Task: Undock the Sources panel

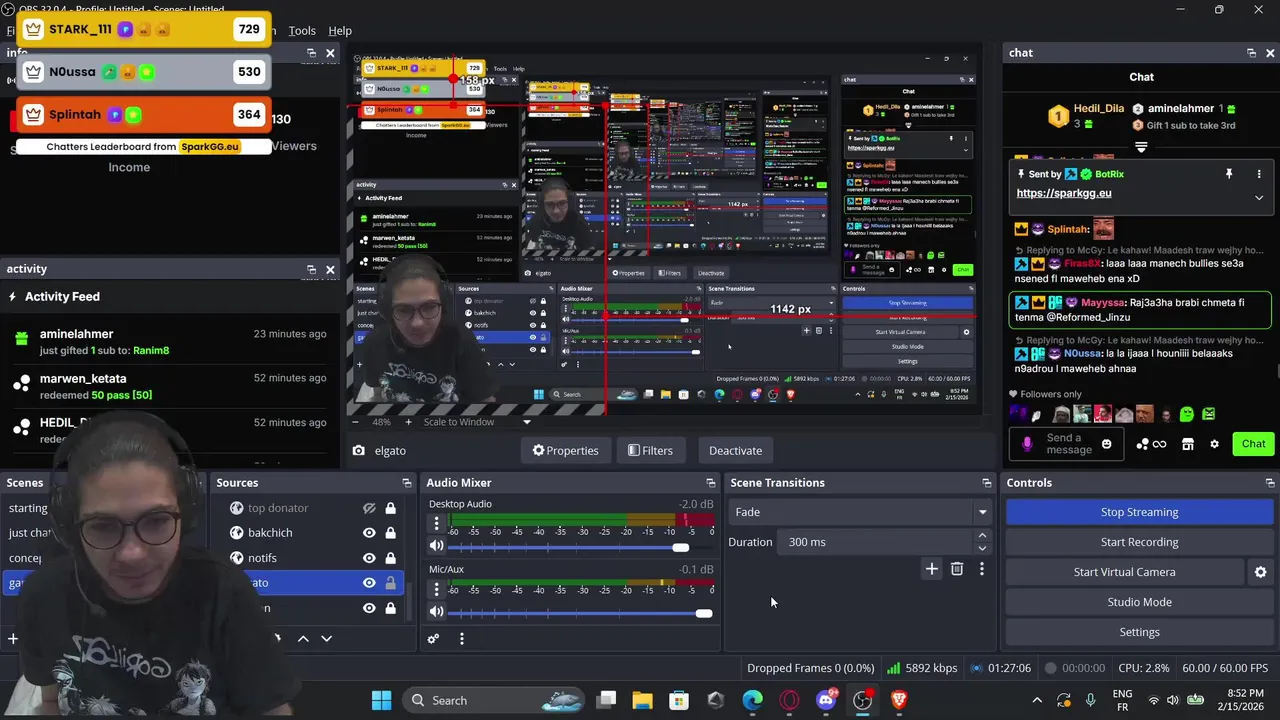Action: tap(406, 483)
